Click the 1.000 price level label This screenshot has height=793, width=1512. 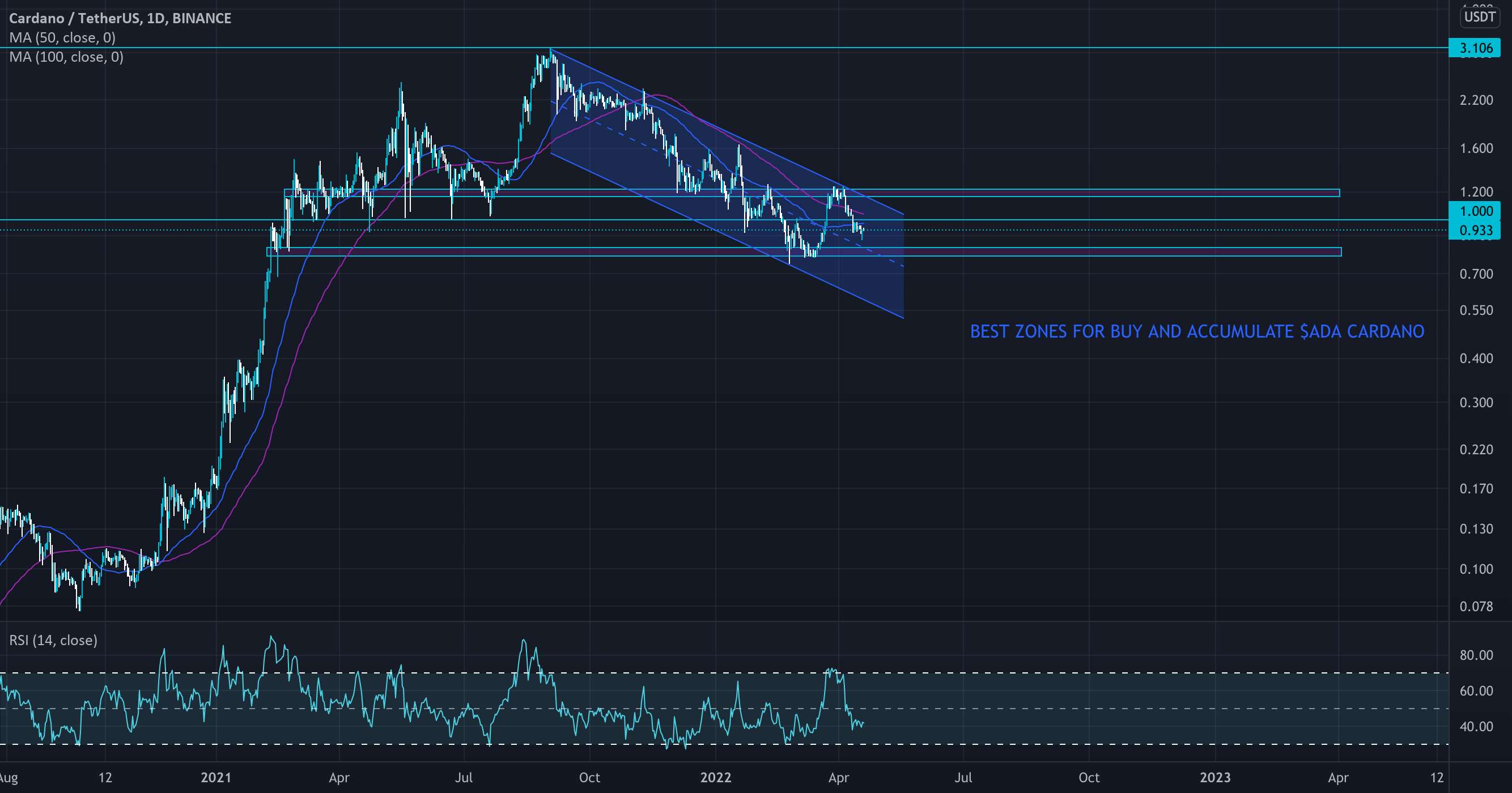click(1475, 211)
